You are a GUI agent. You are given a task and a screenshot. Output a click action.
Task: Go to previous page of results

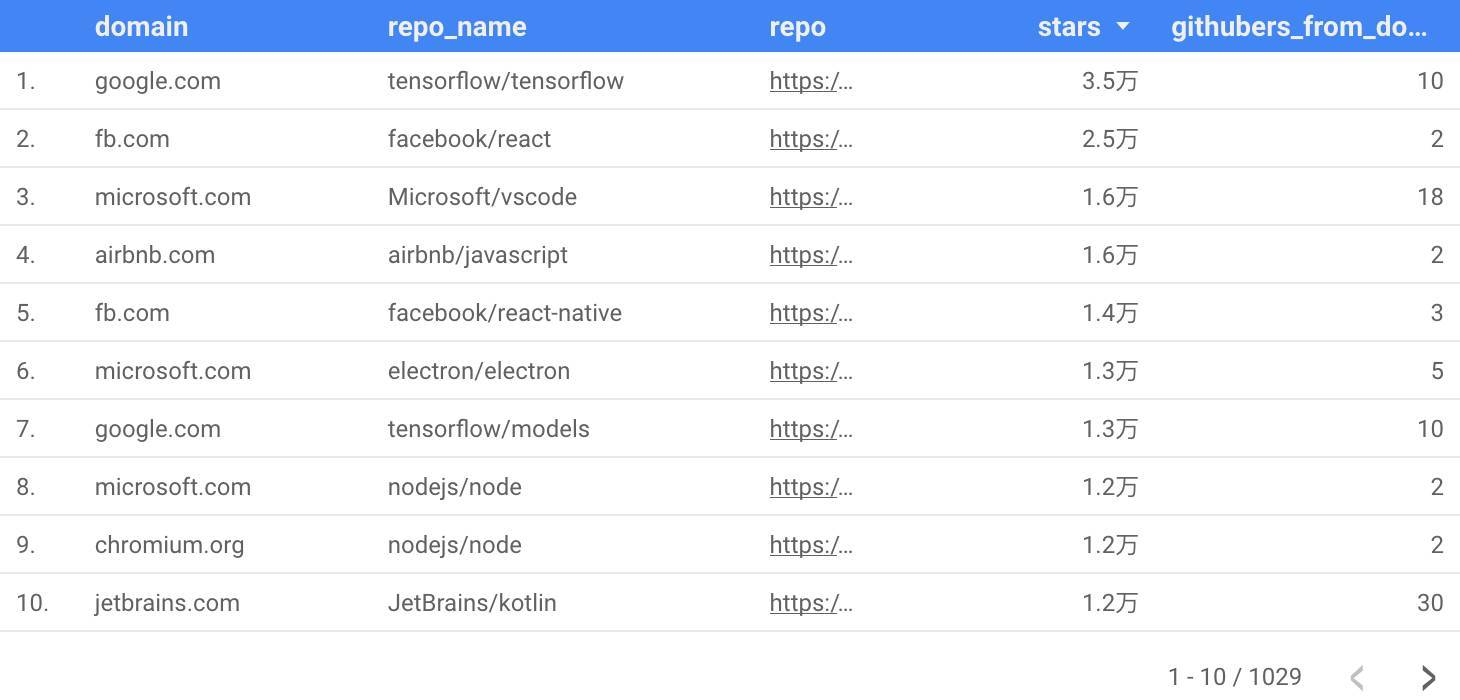click(x=1357, y=677)
